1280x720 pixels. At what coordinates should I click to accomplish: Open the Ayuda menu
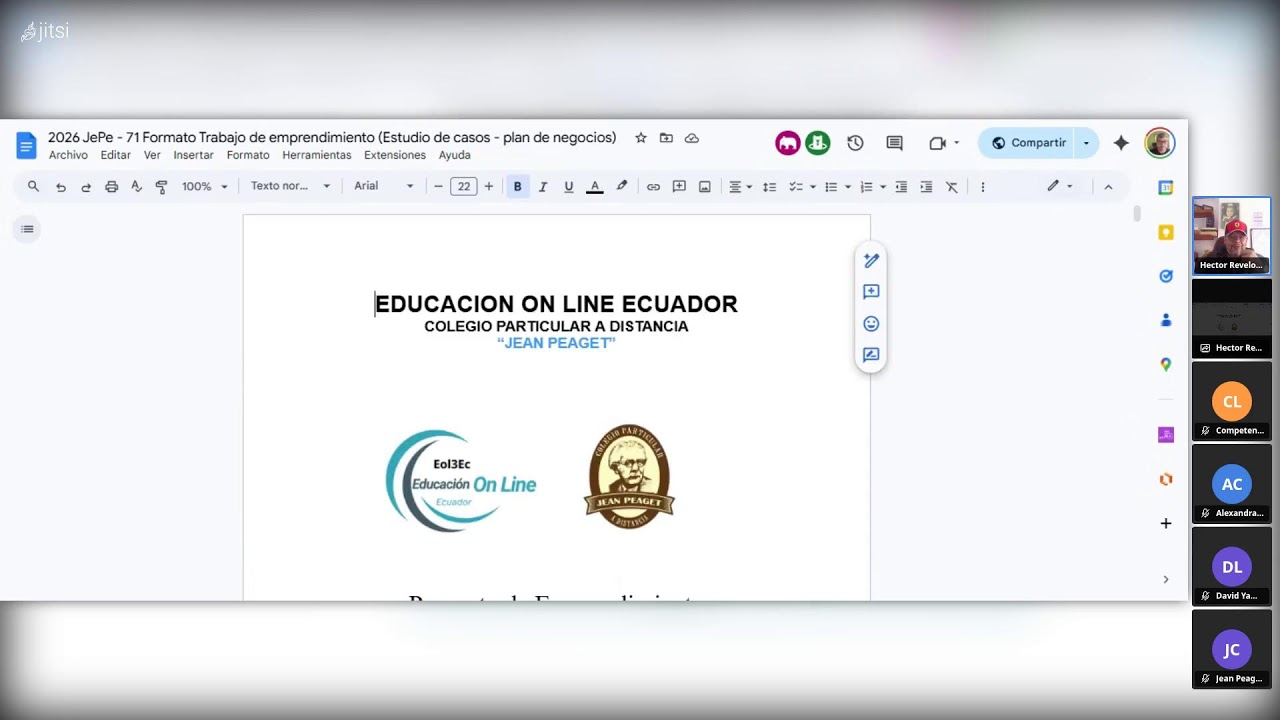click(454, 156)
